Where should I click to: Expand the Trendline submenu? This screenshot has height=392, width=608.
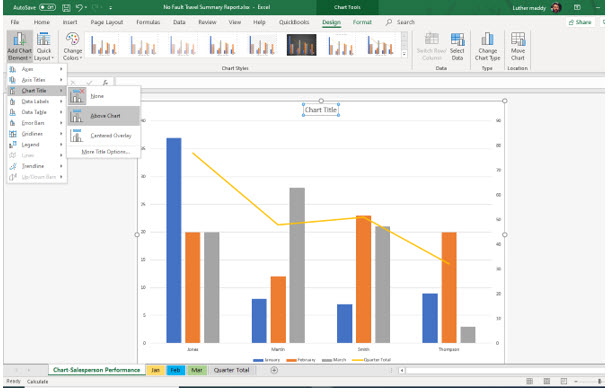(x=36, y=166)
